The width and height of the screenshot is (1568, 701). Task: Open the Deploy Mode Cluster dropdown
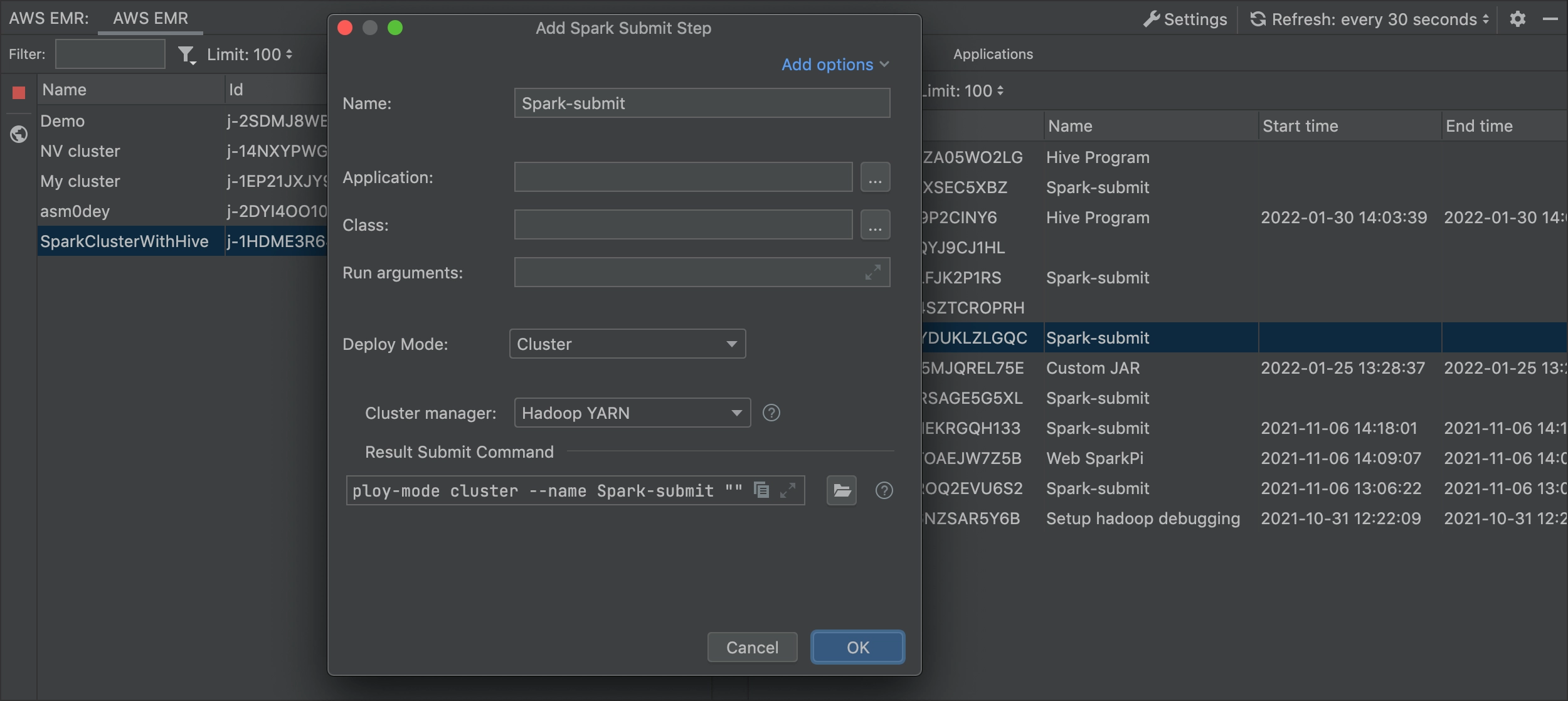tap(627, 344)
